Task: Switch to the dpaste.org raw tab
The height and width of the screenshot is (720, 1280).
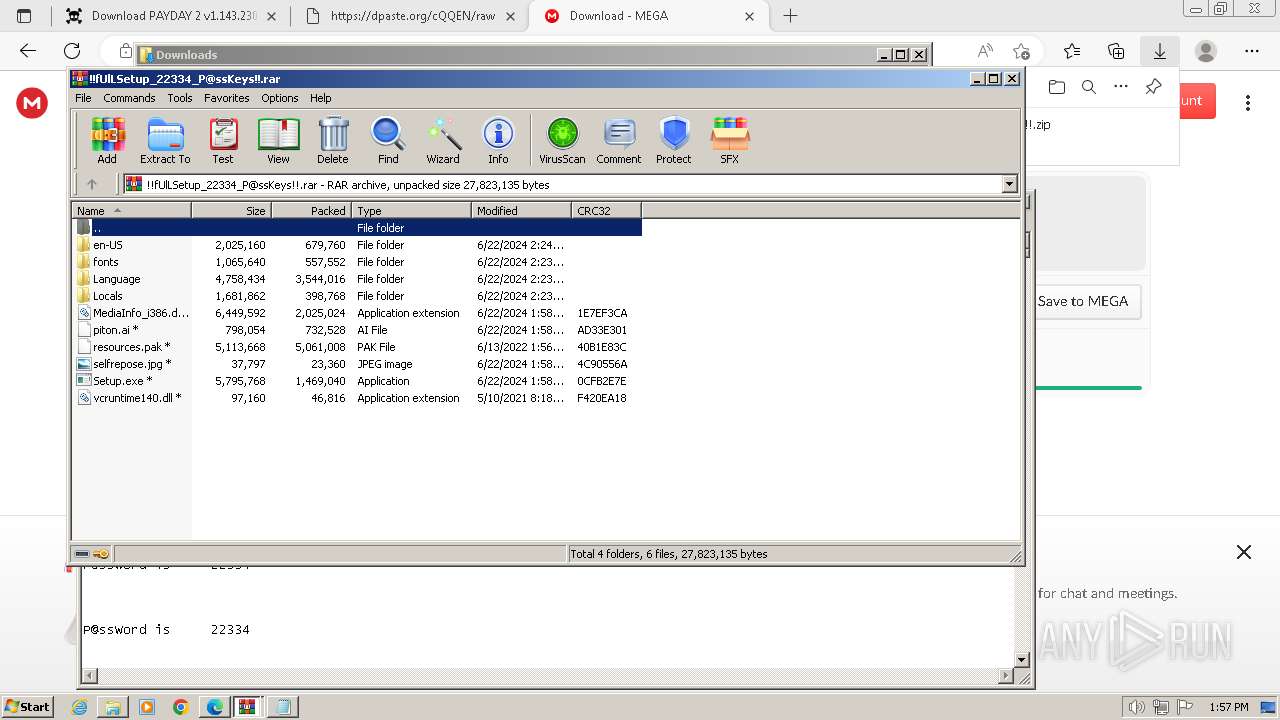Action: [412, 16]
